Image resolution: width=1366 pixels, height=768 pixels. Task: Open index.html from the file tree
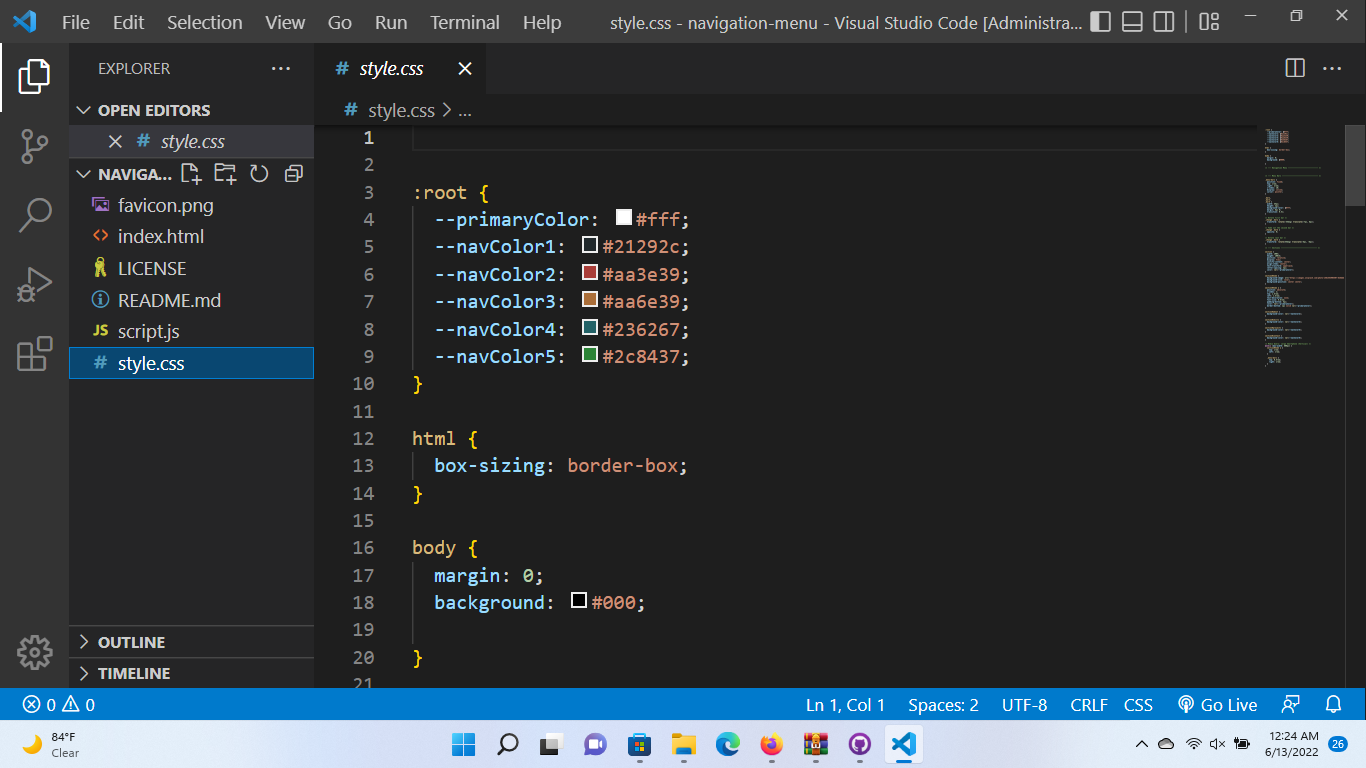pyautogui.click(x=161, y=236)
